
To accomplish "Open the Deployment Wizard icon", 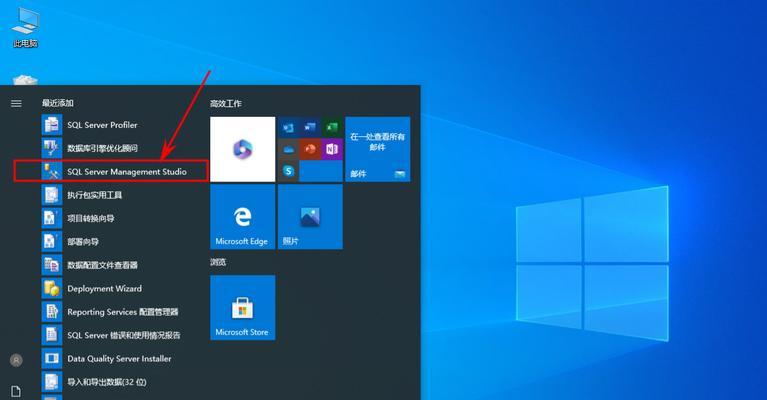I will pyautogui.click(x=52, y=289).
